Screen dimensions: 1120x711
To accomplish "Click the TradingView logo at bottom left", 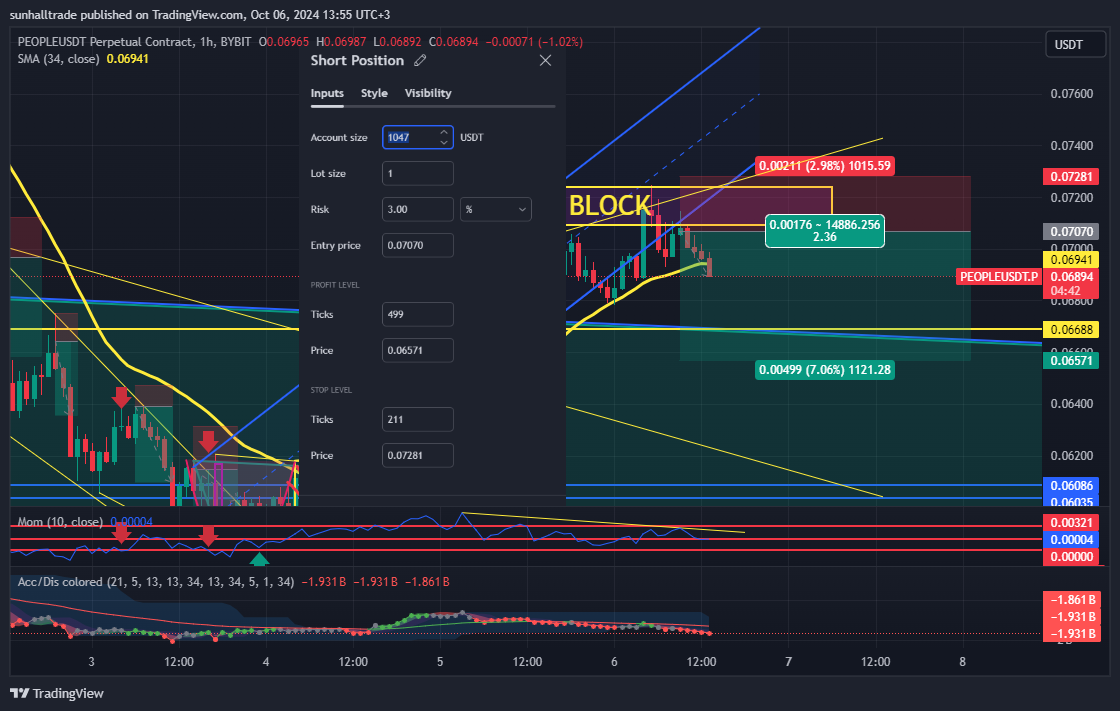I will point(56,693).
